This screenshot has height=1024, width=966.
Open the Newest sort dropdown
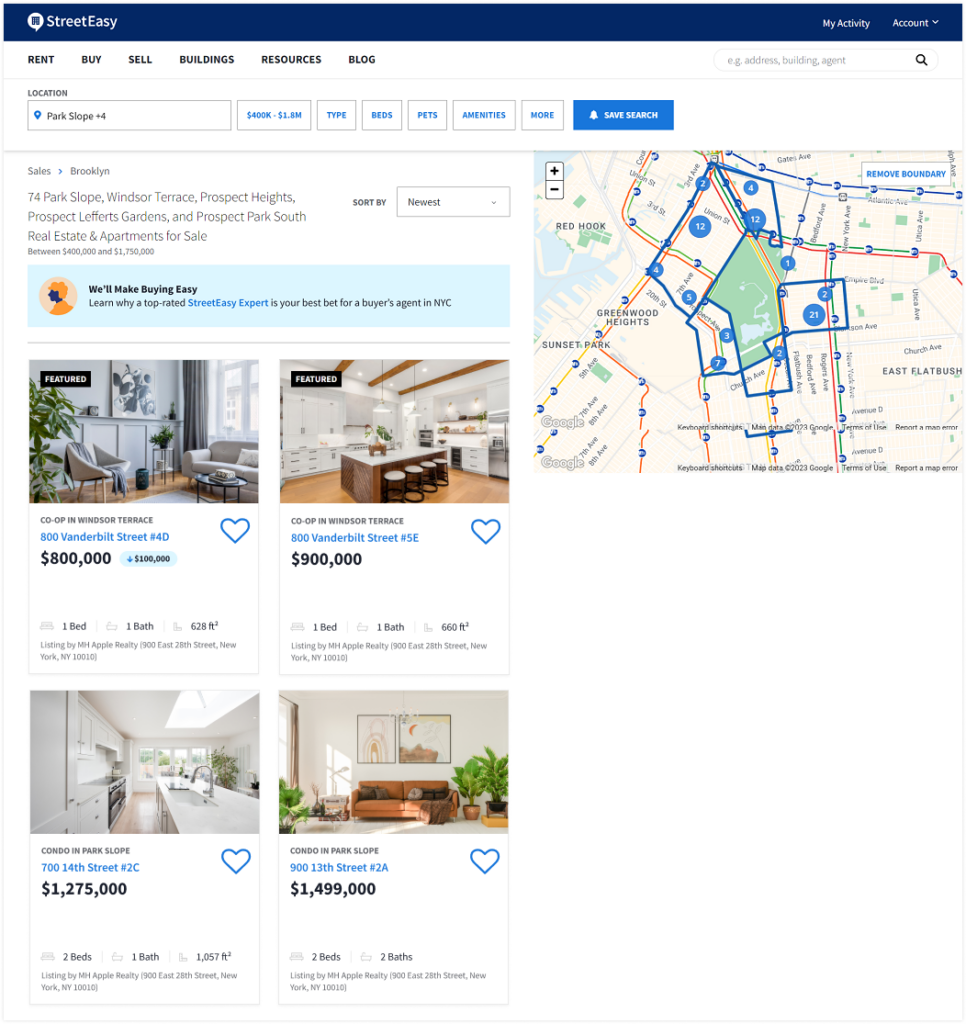click(x=453, y=201)
